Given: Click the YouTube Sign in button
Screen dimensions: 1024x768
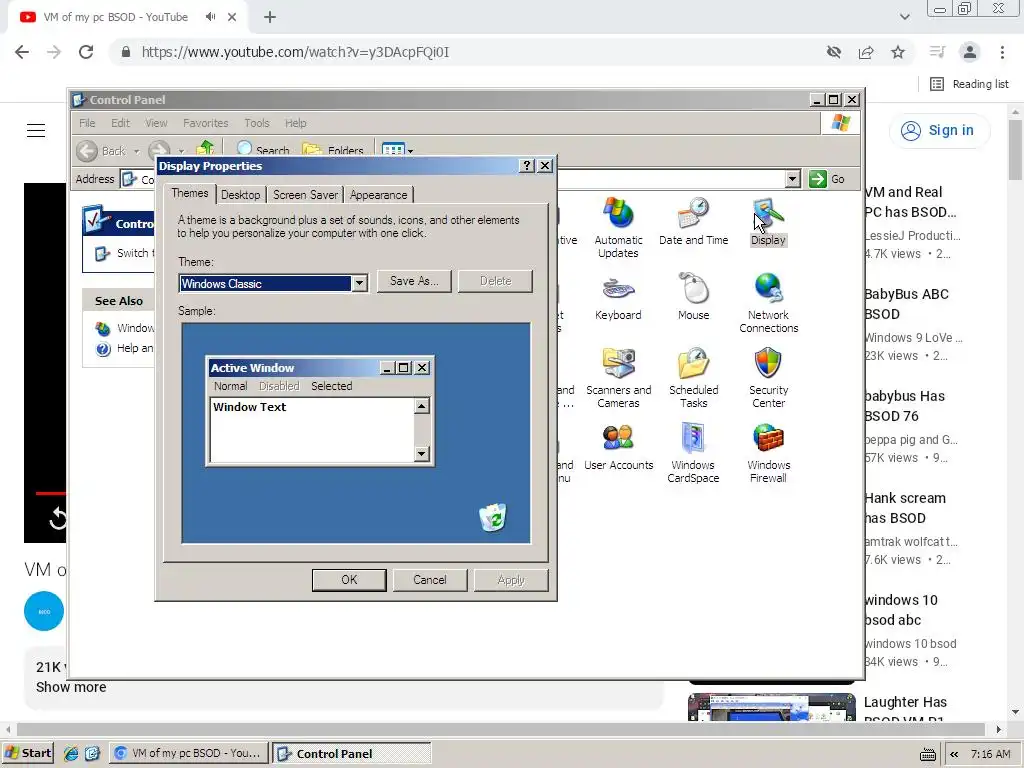Looking at the screenshot, I should point(939,131).
